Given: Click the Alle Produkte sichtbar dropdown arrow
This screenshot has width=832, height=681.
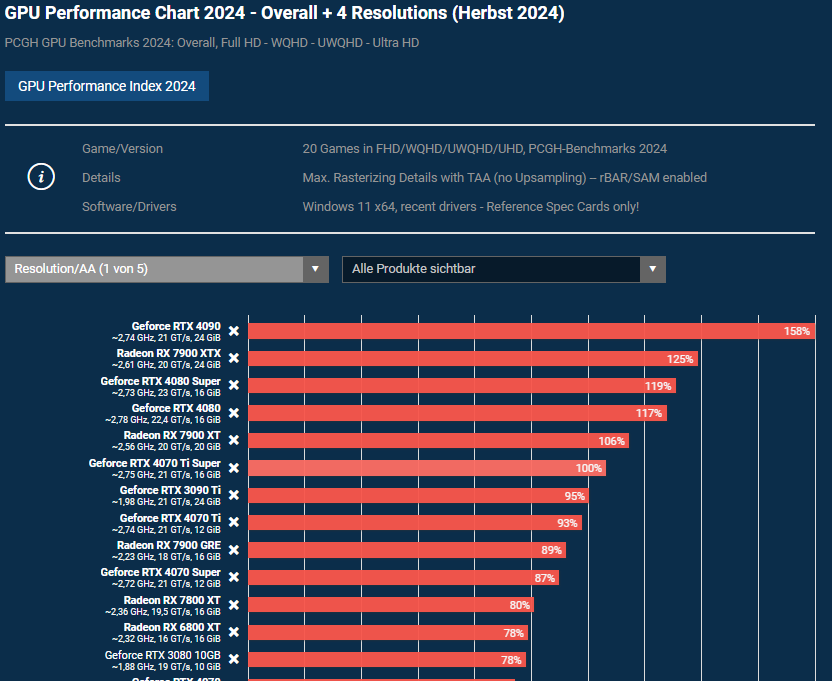Looking at the screenshot, I should coord(653,269).
